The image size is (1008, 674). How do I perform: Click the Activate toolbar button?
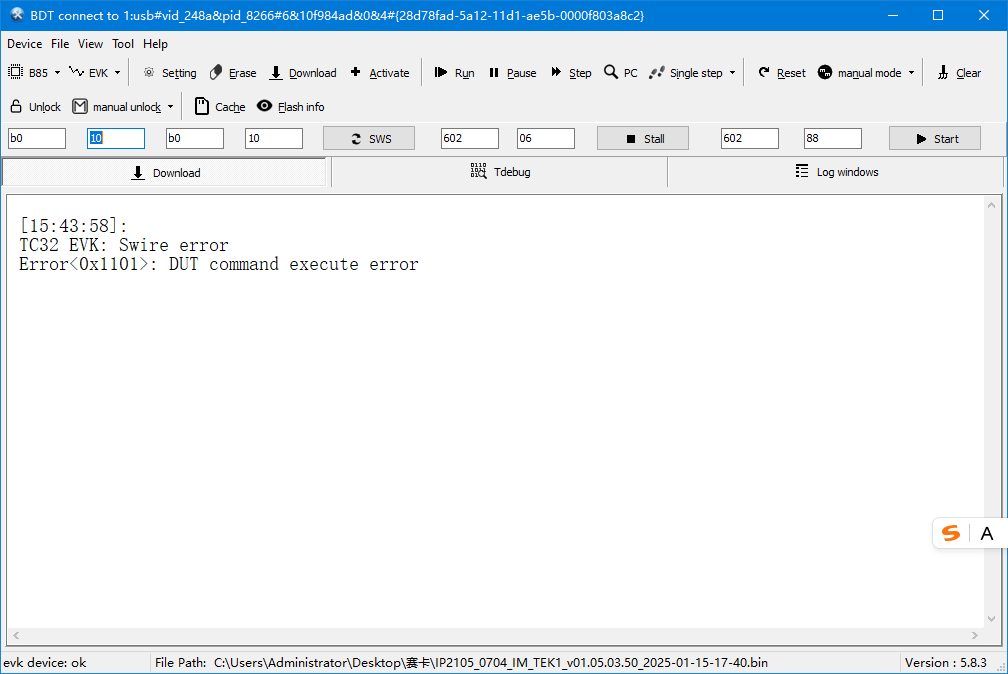[379, 73]
